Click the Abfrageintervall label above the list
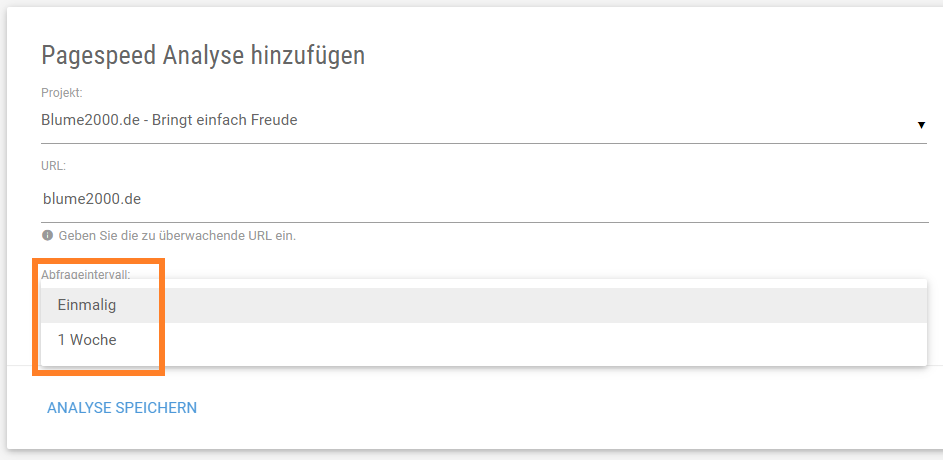943x460 pixels. click(x=85, y=275)
